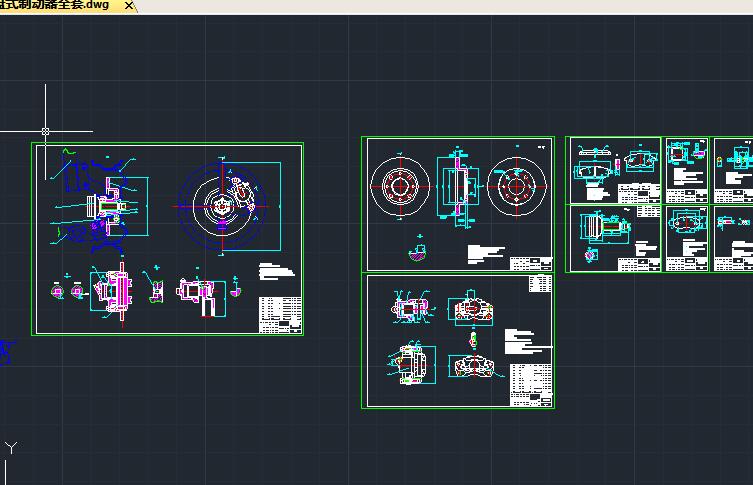Click the white notes text on assembly sheet
Viewport: 753px width, 485px height.
pos(276,271)
